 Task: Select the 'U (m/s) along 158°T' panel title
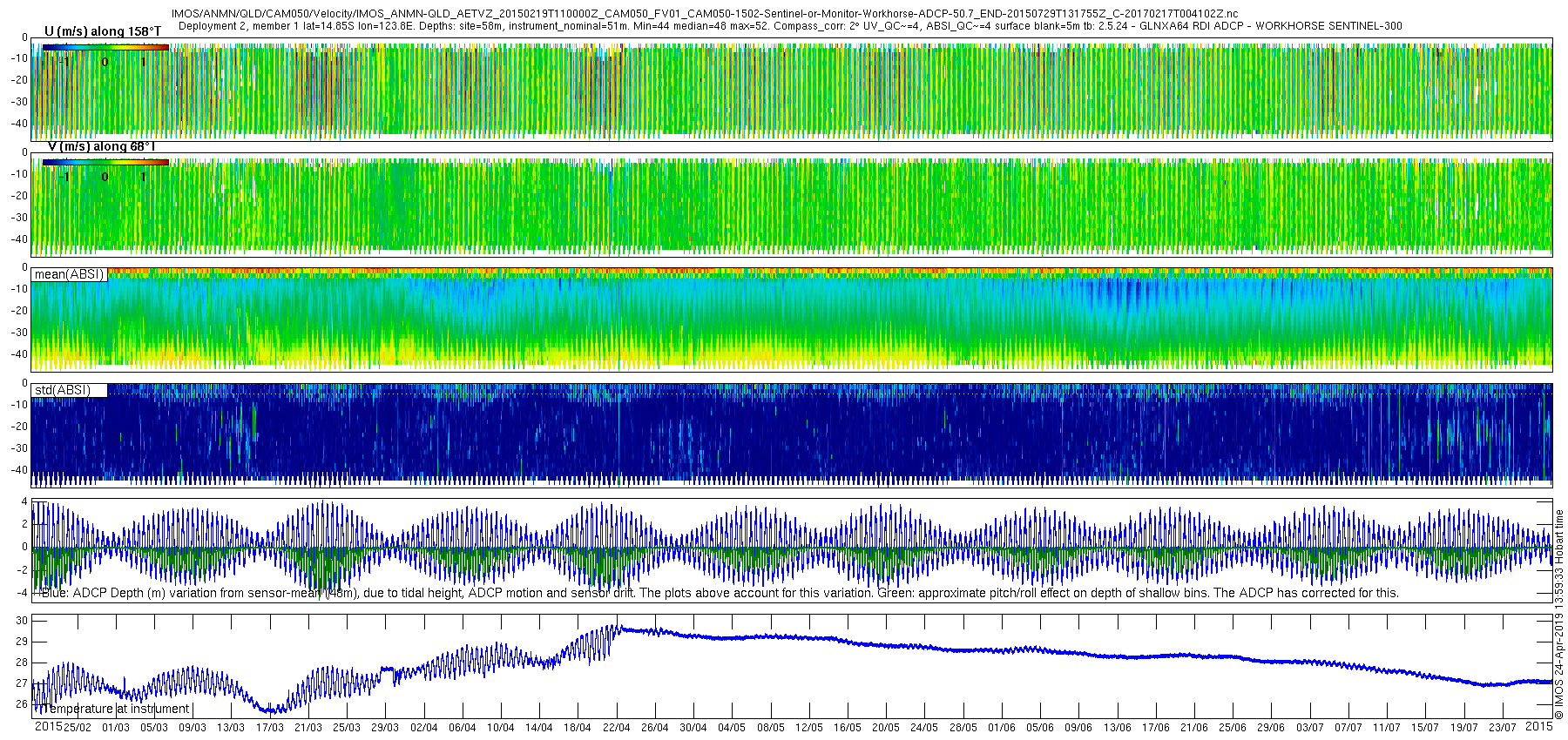pos(103,31)
